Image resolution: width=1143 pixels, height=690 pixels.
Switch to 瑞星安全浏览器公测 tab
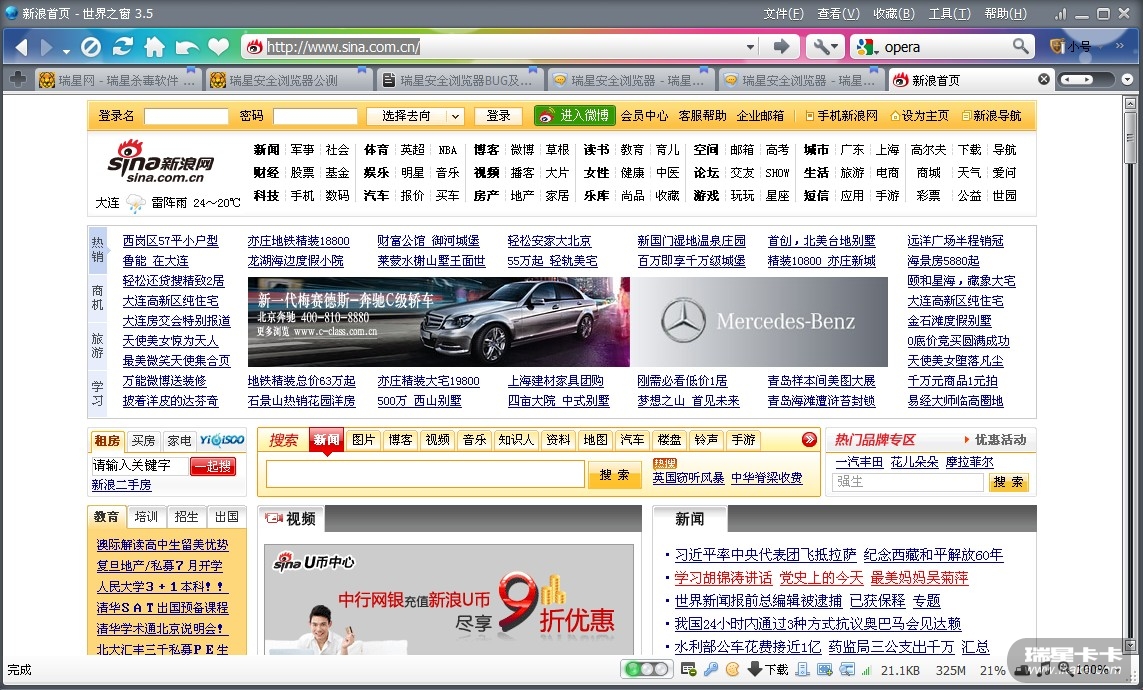pos(288,80)
